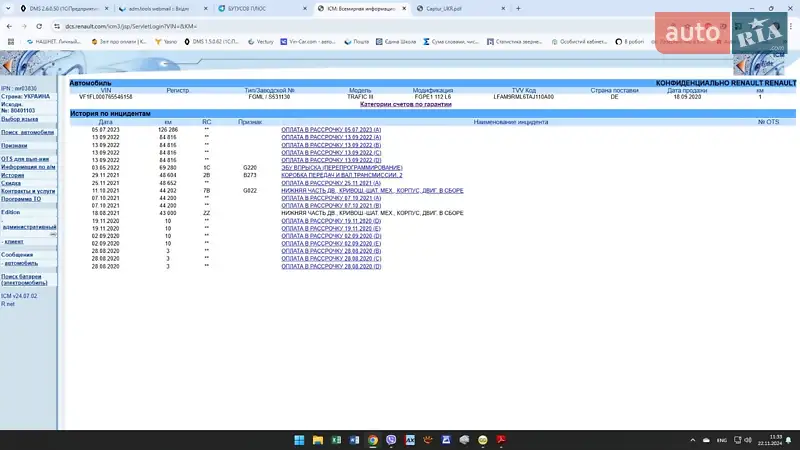Click Выбор языка sidebar link

pyautogui.click(x=19, y=119)
